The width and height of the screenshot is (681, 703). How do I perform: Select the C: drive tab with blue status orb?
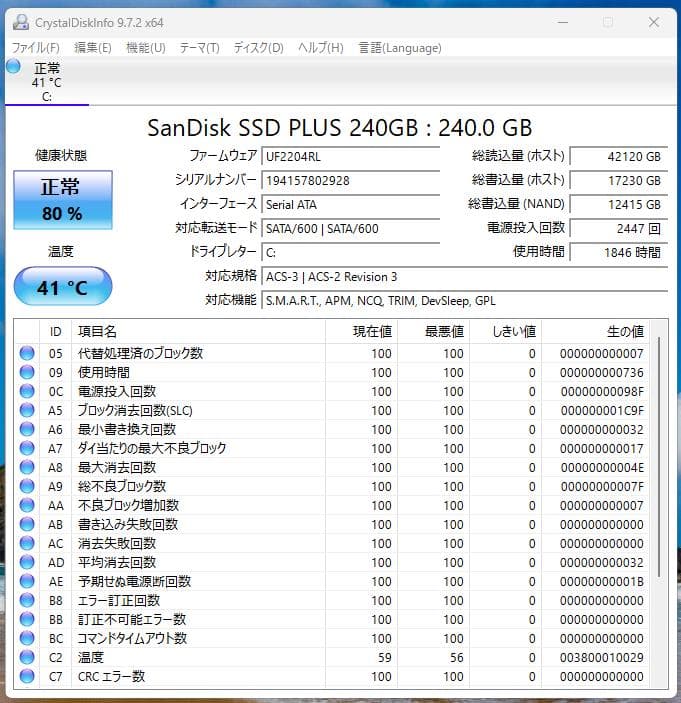pos(47,81)
